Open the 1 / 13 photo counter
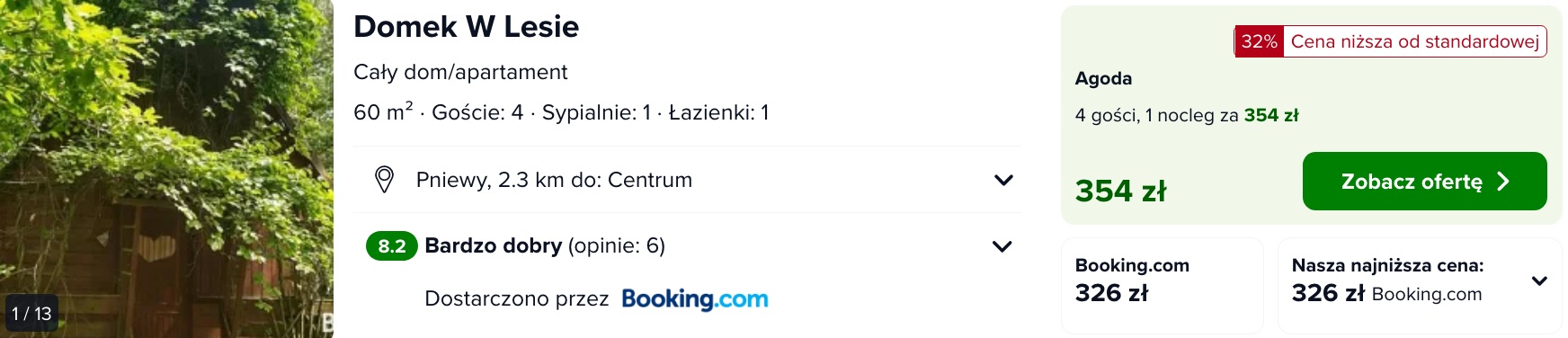The image size is (1568, 338). tap(31, 314)
